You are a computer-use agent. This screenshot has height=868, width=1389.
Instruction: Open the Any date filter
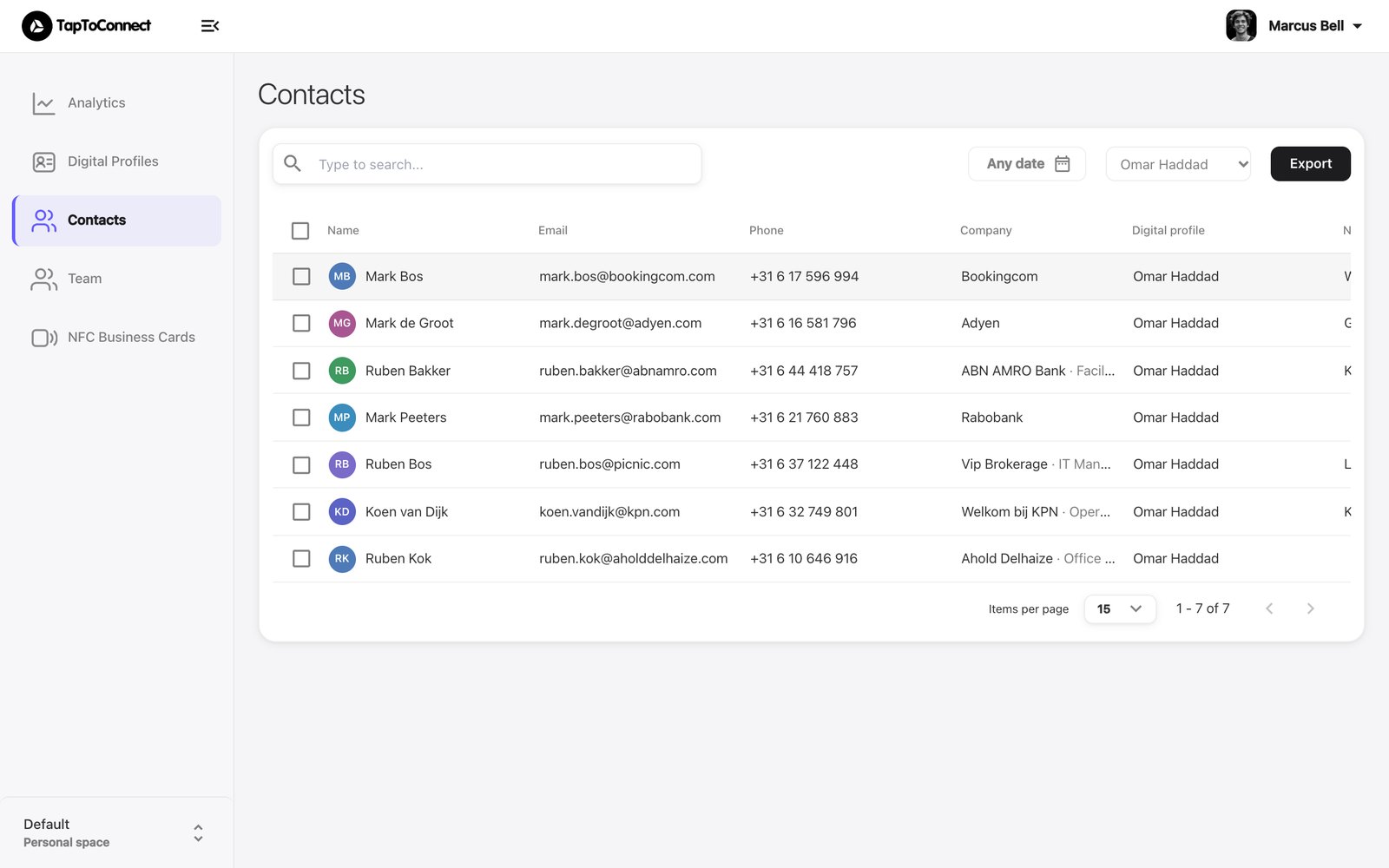[x=1027, y=164]
